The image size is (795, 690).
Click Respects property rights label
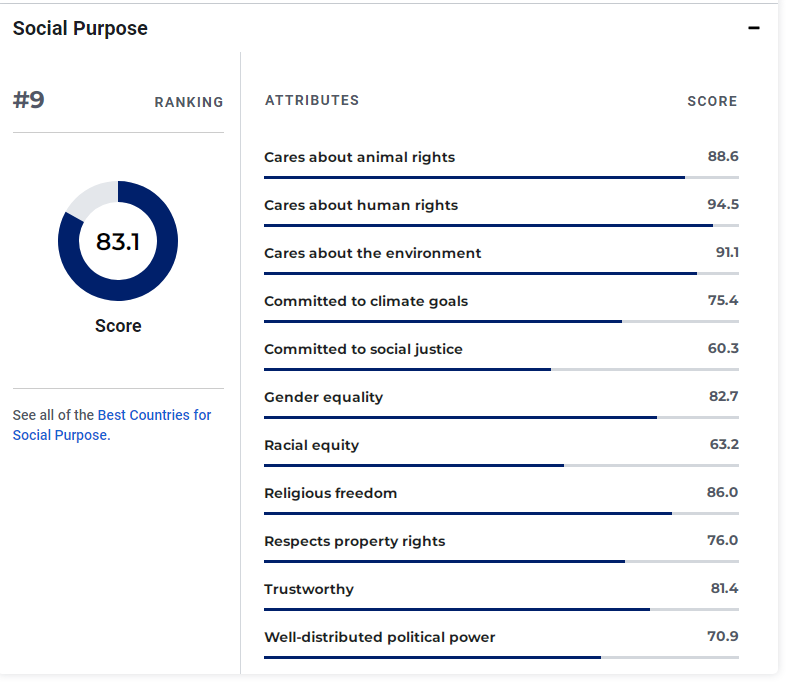click(x=354, y=541)
